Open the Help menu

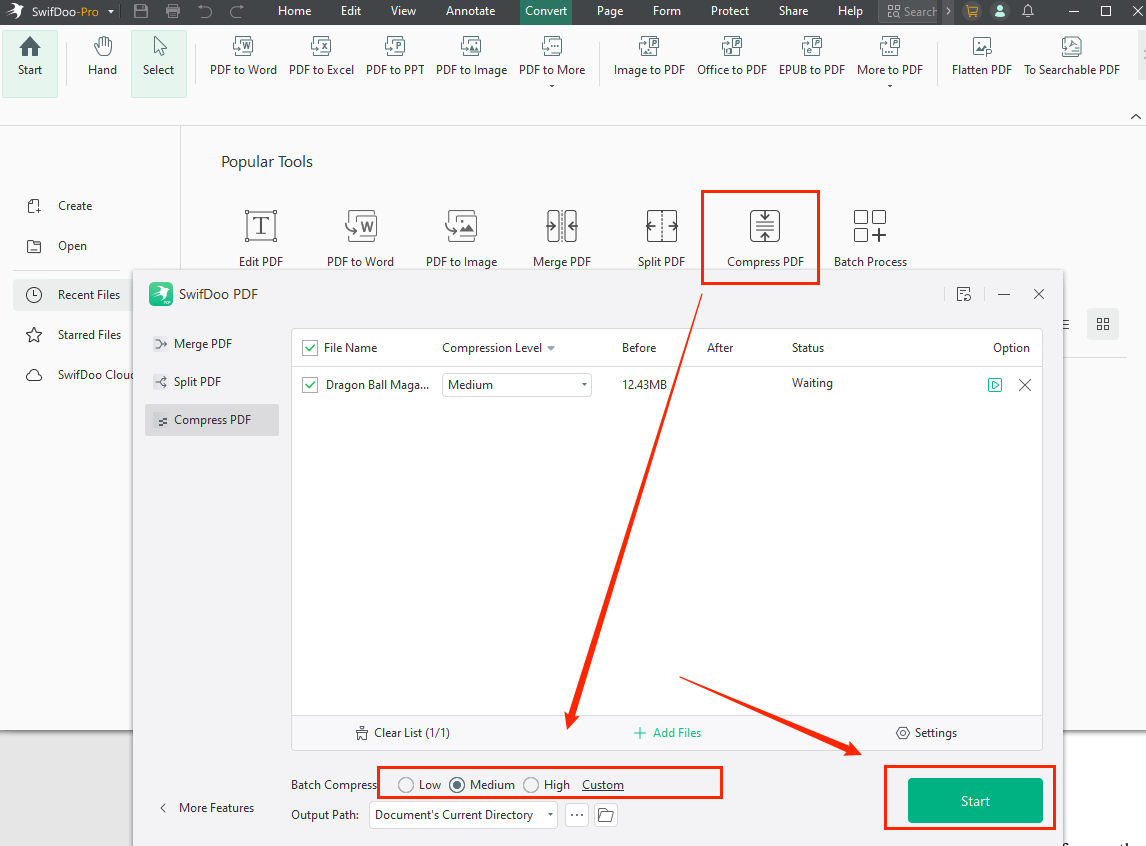[x=850, y=11]
